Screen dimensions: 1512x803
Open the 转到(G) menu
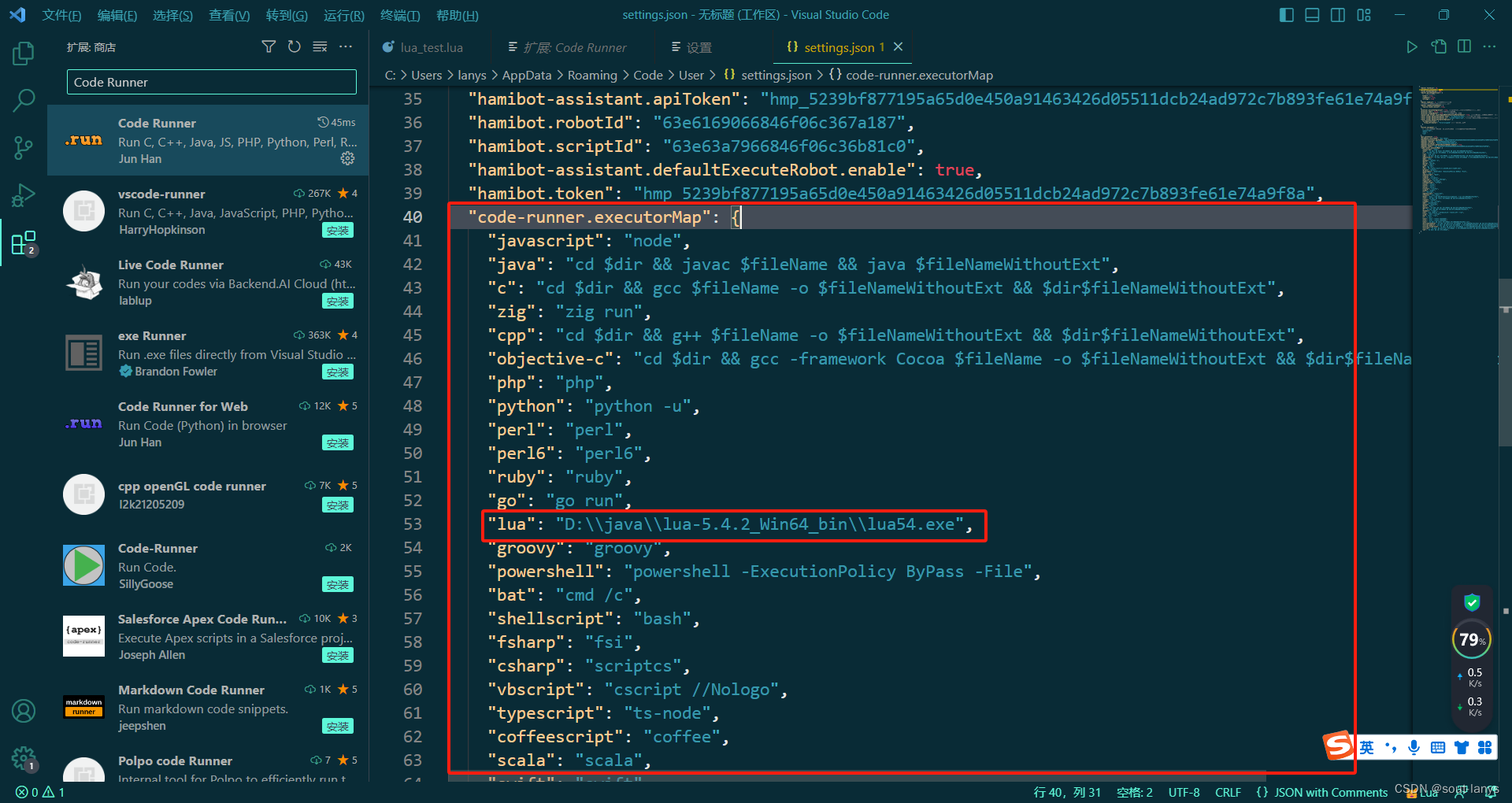[x=287, y=15]
